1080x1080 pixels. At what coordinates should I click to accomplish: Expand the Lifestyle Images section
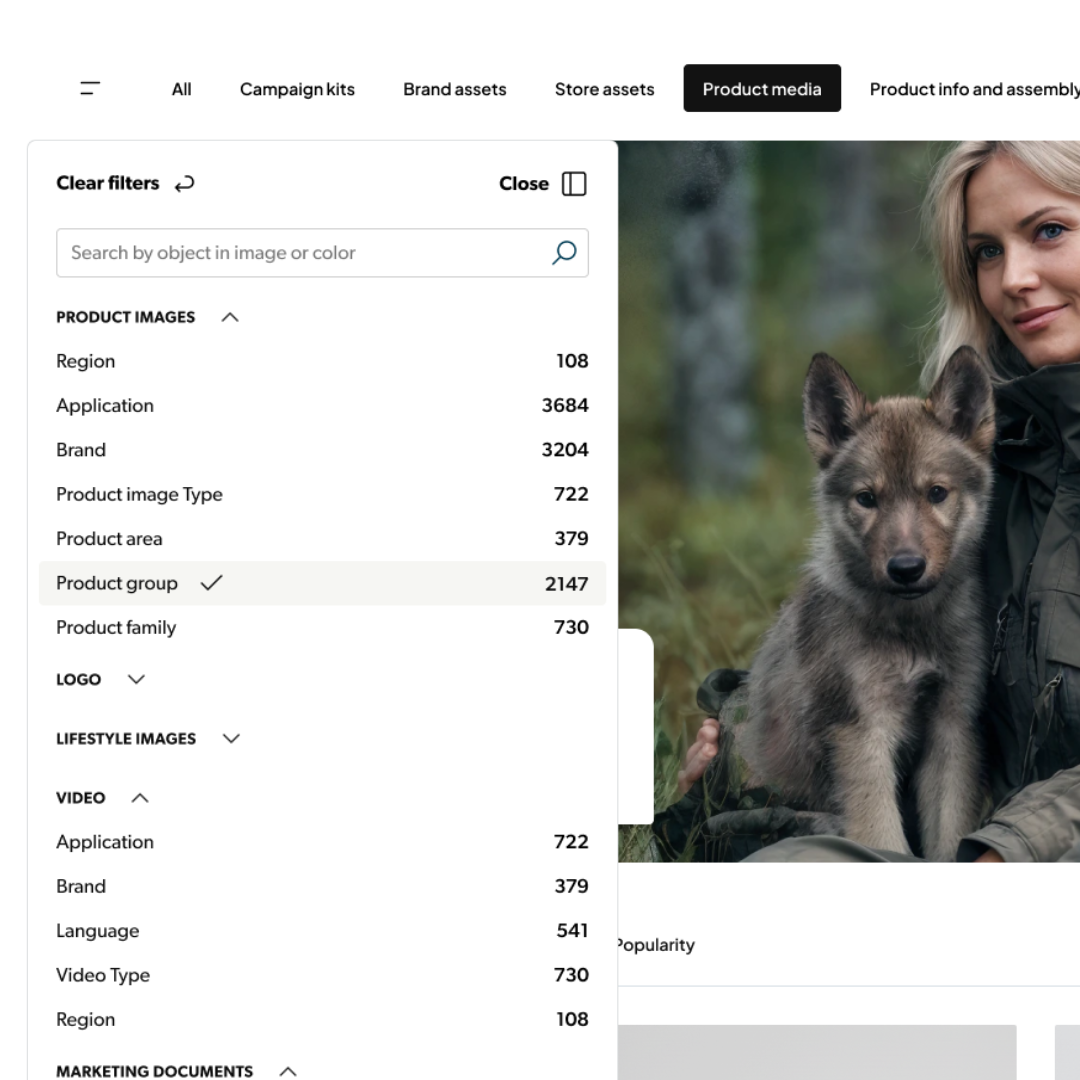coord(231,739)
